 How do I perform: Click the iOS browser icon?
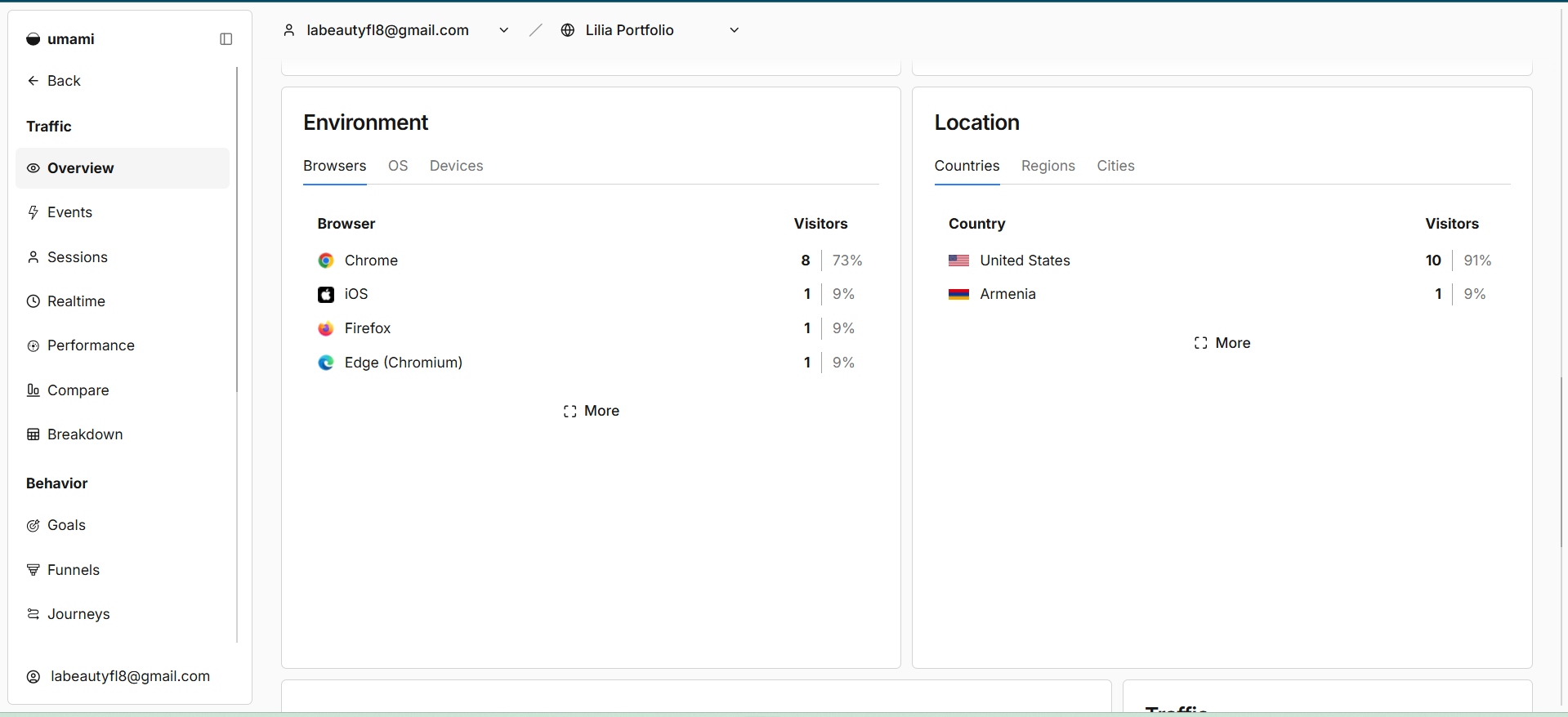point(325,294)
